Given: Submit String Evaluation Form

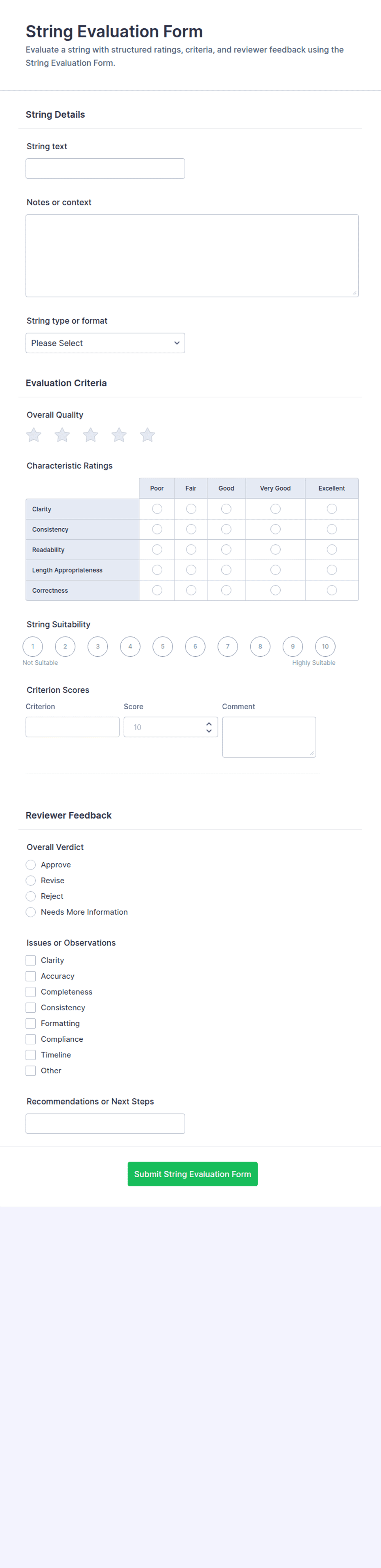Looking at the screenshot, I should tap(193, 1173).
